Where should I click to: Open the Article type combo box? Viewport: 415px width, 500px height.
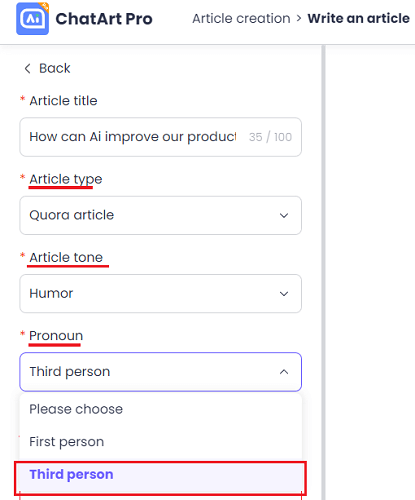[x=161, y=215]
